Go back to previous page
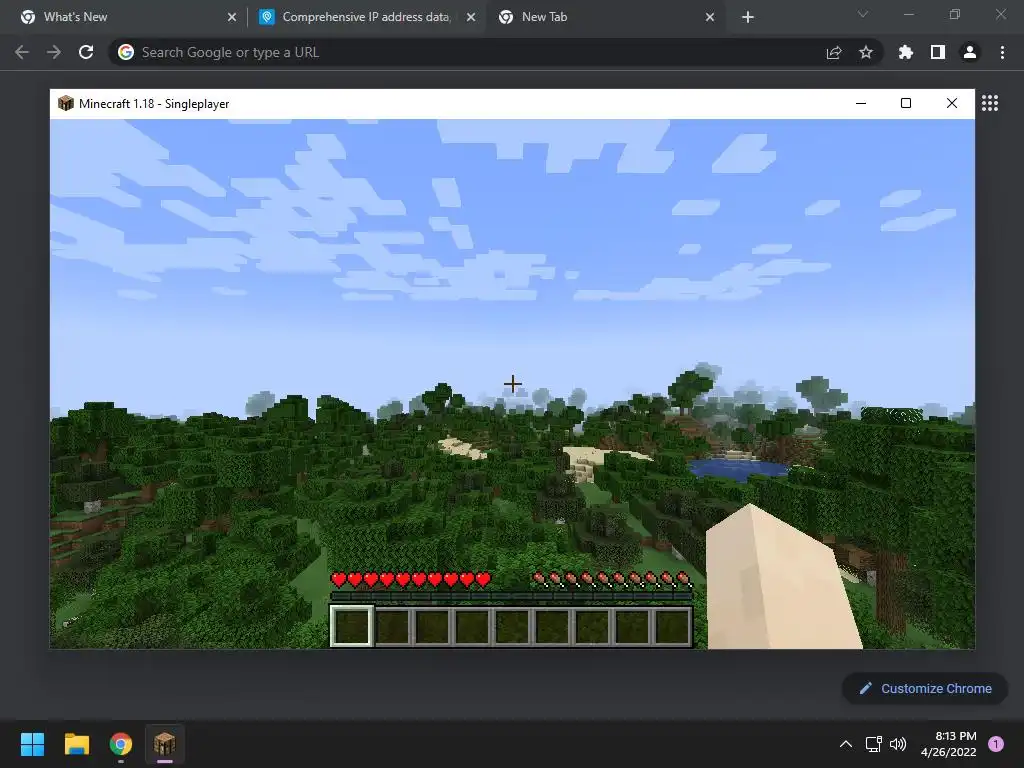This screenshot has width=1024, height=768. coord(22,52)
